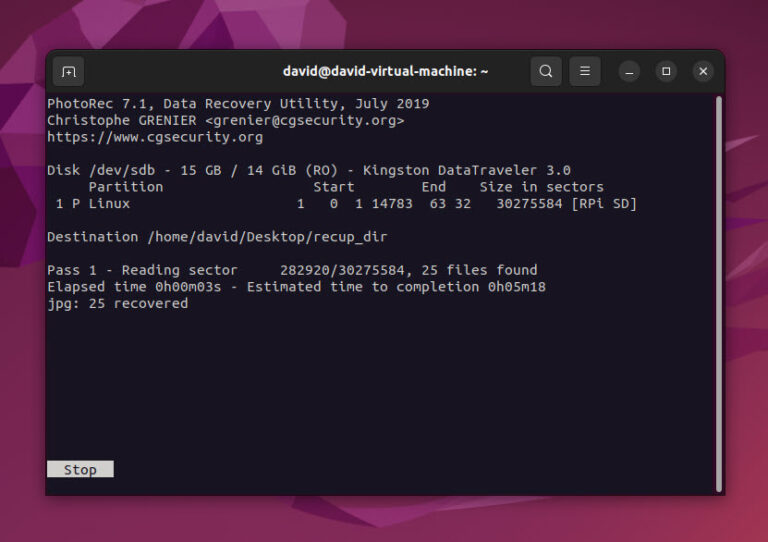Open a new terminal tab
The image size is (768, 542).
(x=68, y=72)
